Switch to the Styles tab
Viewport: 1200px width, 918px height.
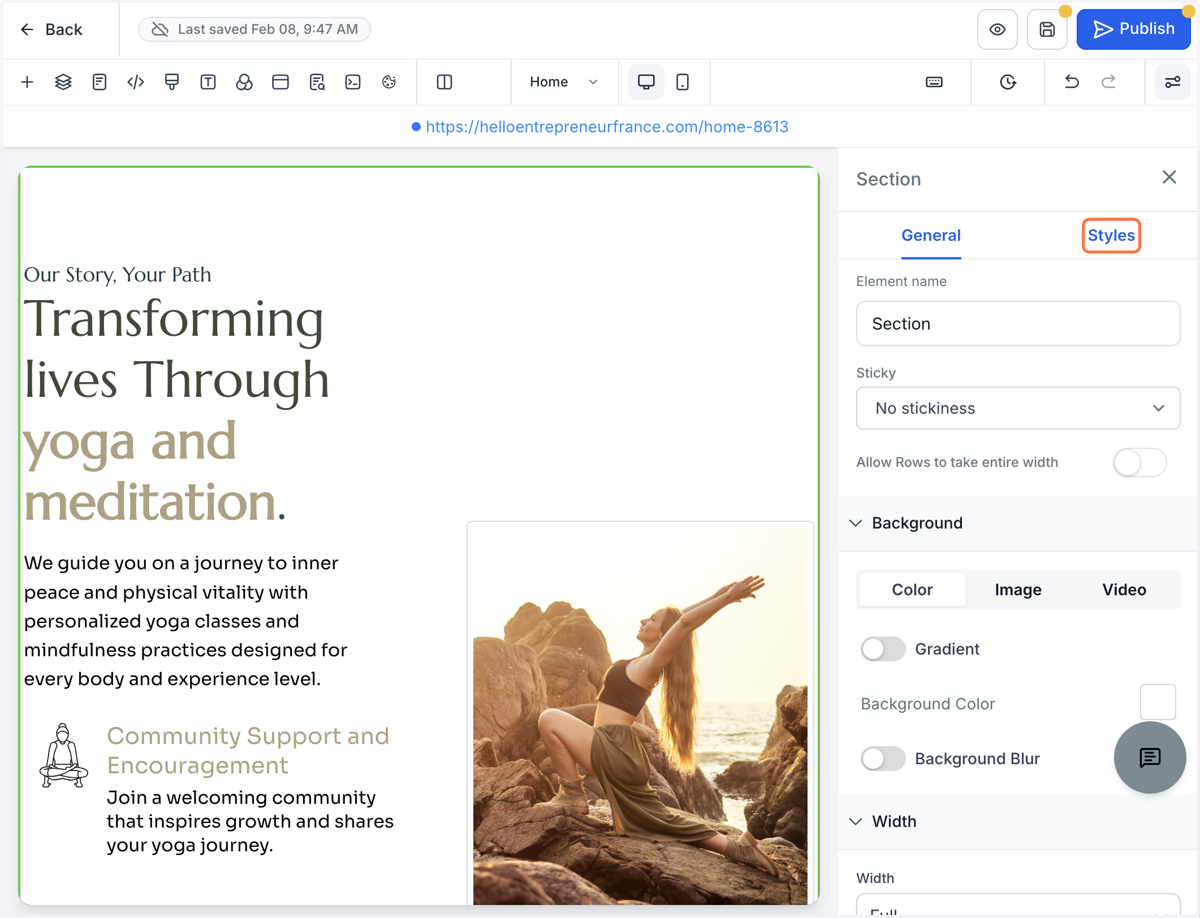pyautogui.click(x=1111, y=236)
